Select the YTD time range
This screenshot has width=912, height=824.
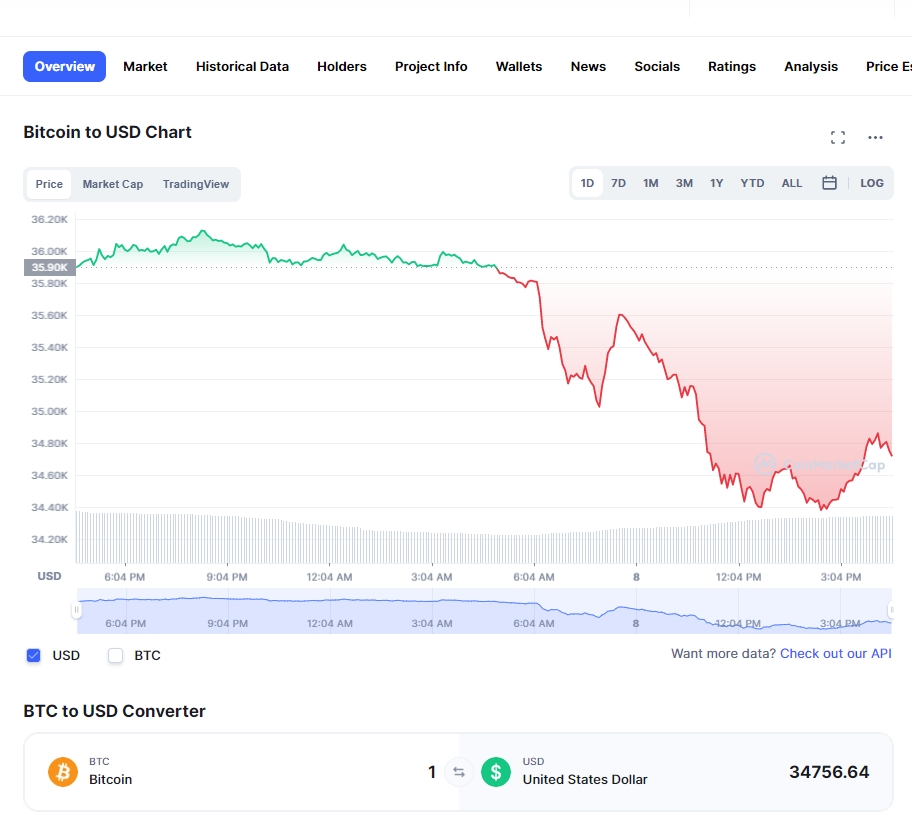pyautogui.click(x=752, y=183)
